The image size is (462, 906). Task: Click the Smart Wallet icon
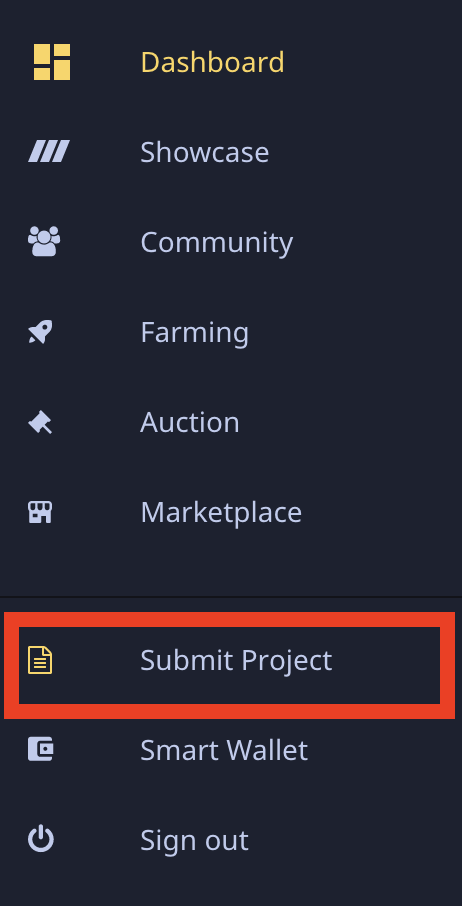(x=40, y=749)
